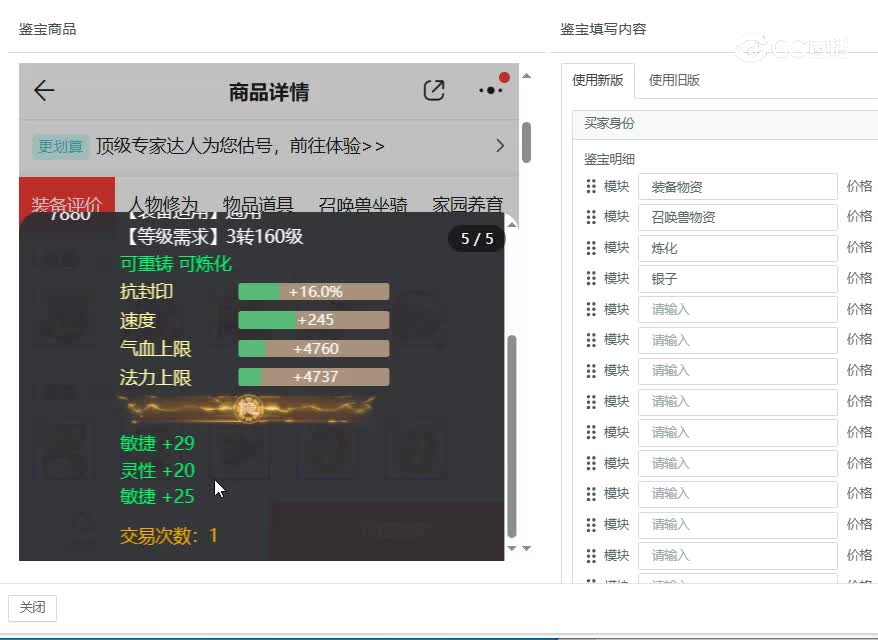Click the 关闭 button at bottom left

point(33,608)
